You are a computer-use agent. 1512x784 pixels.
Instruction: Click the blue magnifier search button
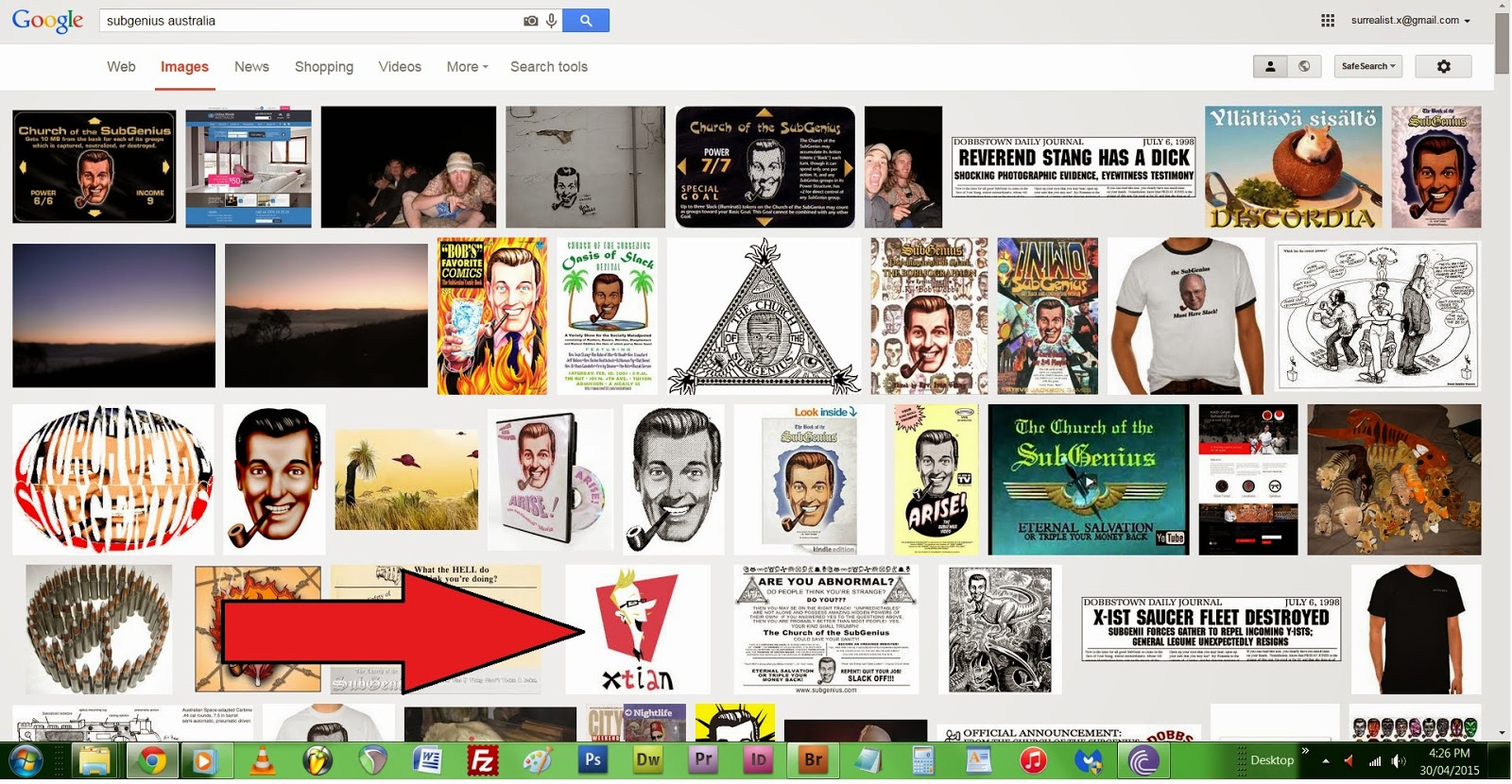pos(586,20)
